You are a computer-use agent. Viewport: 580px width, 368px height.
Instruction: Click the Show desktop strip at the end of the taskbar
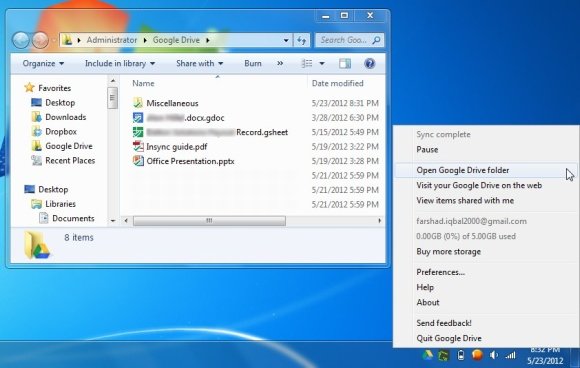(575, 357)
